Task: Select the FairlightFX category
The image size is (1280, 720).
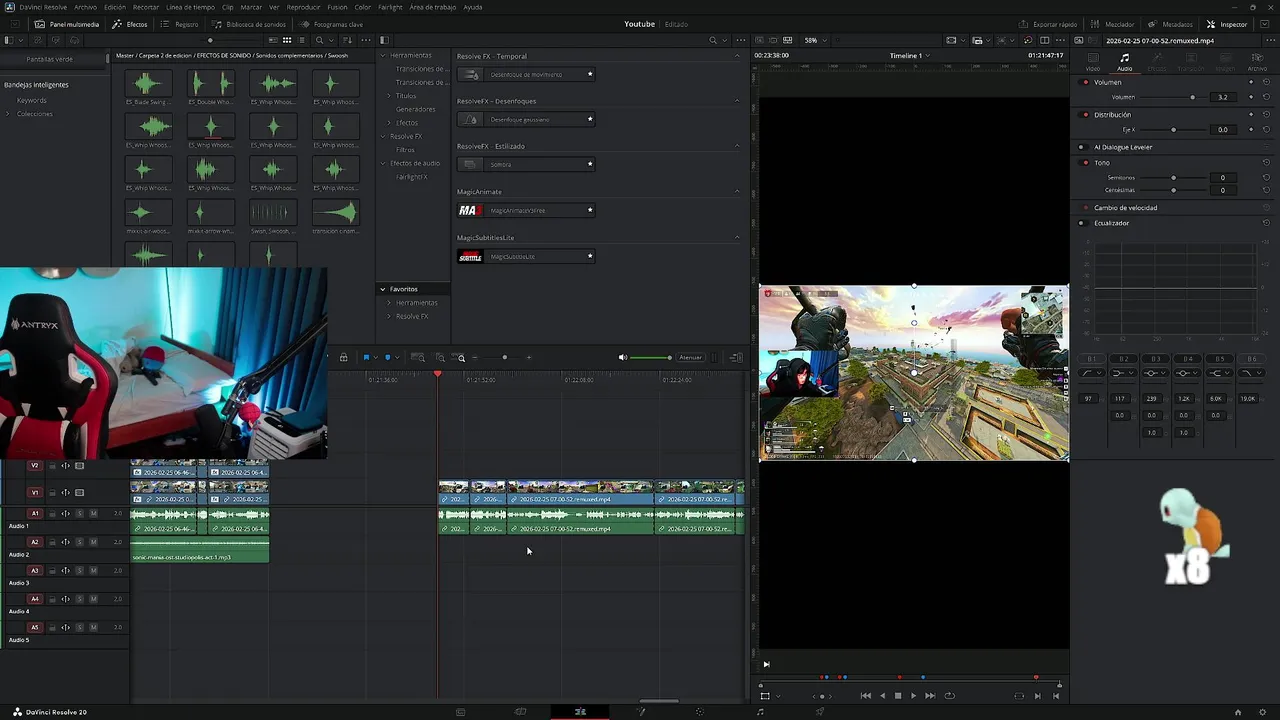Action: click(x=411, y=177)
